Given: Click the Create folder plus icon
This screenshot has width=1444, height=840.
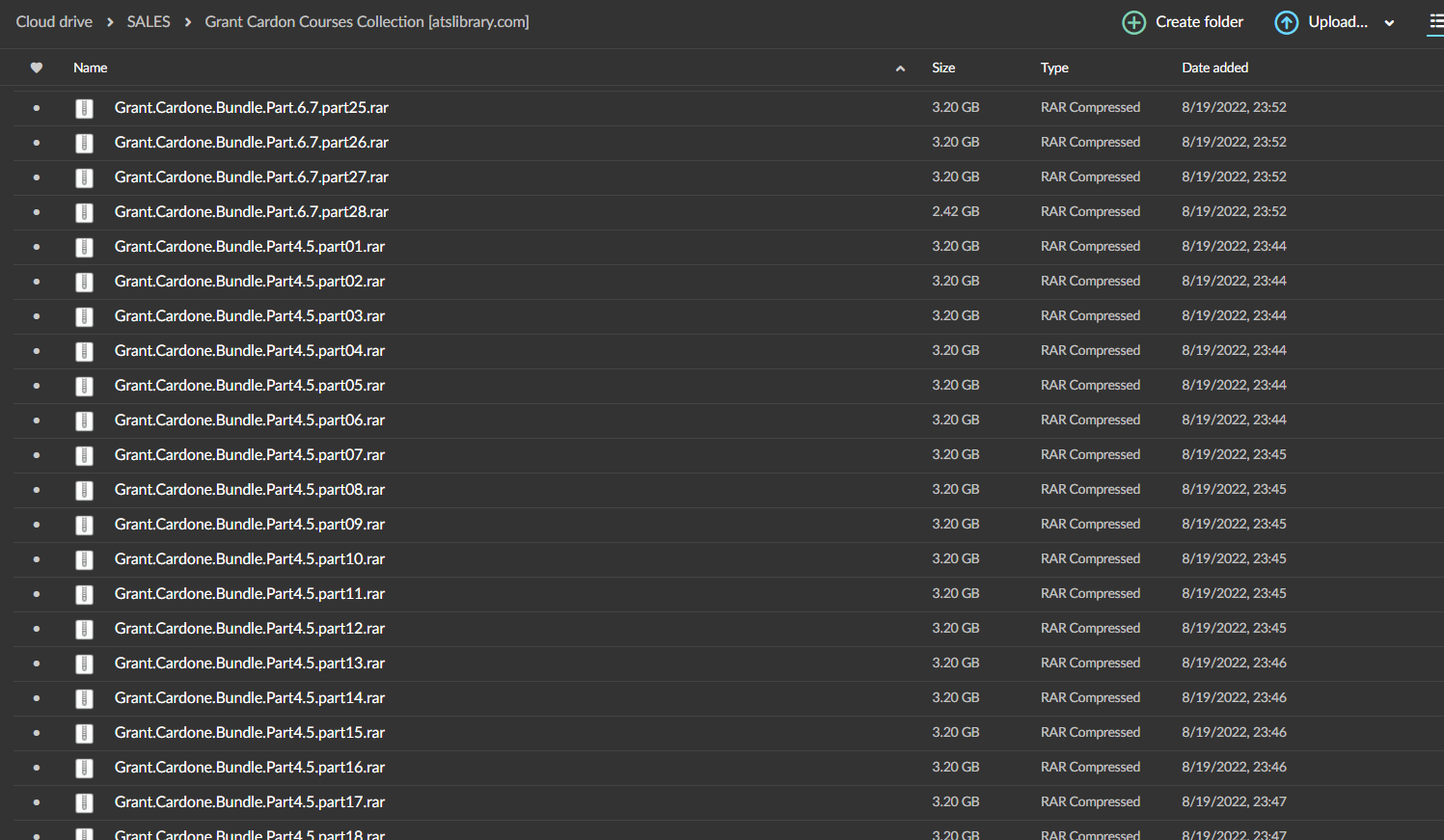Looking at the screenshot, I should tap(1134, 21).
